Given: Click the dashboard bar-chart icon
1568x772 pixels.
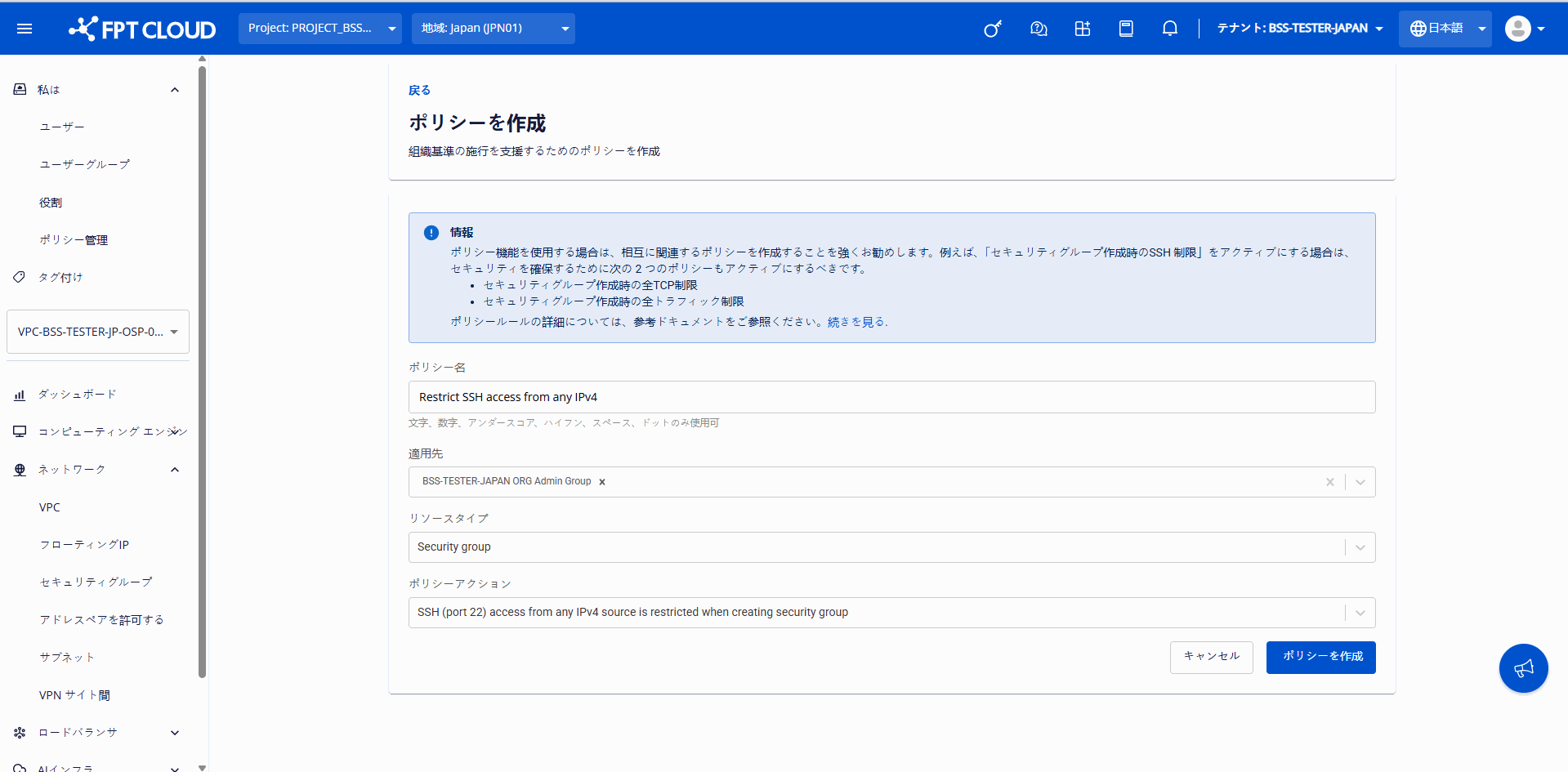Looking at the screenshot, I should point(20,395).
